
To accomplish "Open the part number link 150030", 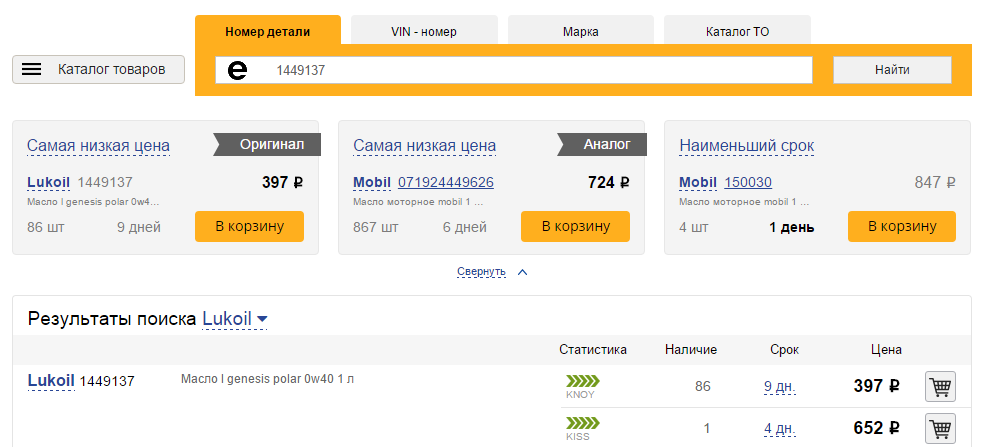I will tap(748, 183).
